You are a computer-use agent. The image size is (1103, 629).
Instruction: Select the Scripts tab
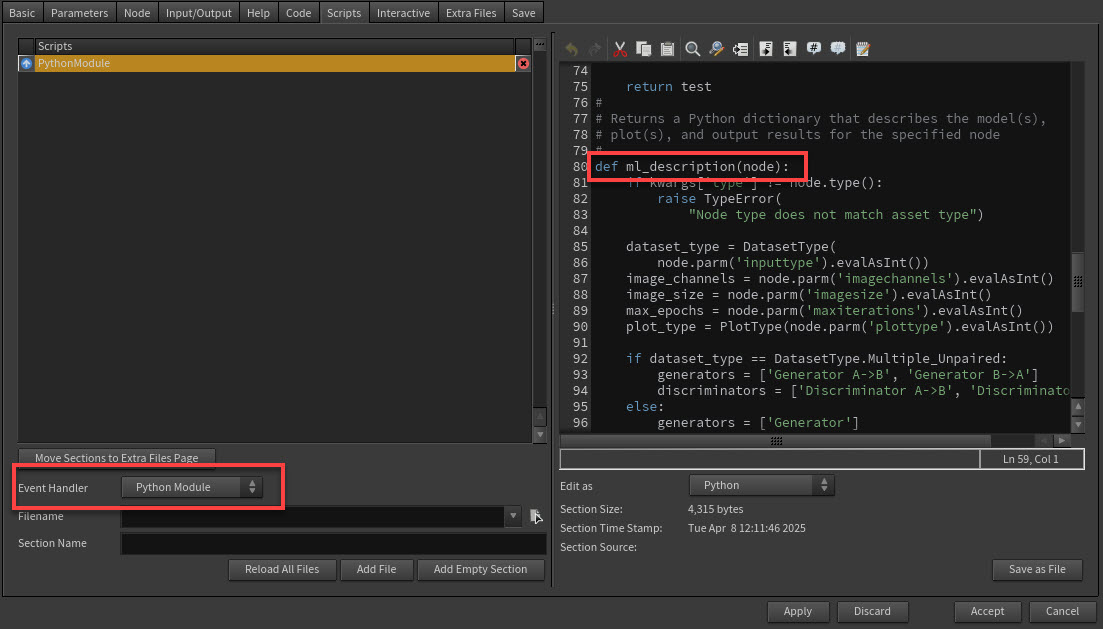[344, 13]
